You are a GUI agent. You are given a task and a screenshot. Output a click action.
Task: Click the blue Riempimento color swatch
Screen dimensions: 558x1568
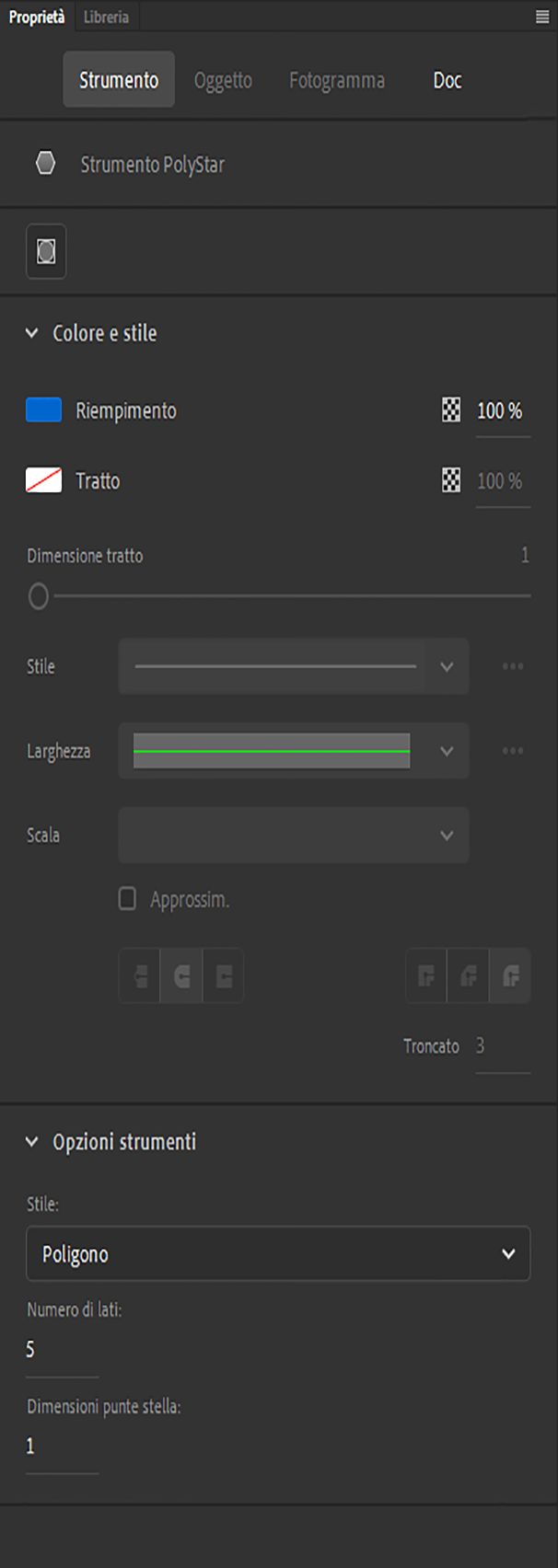click(43, 410)
